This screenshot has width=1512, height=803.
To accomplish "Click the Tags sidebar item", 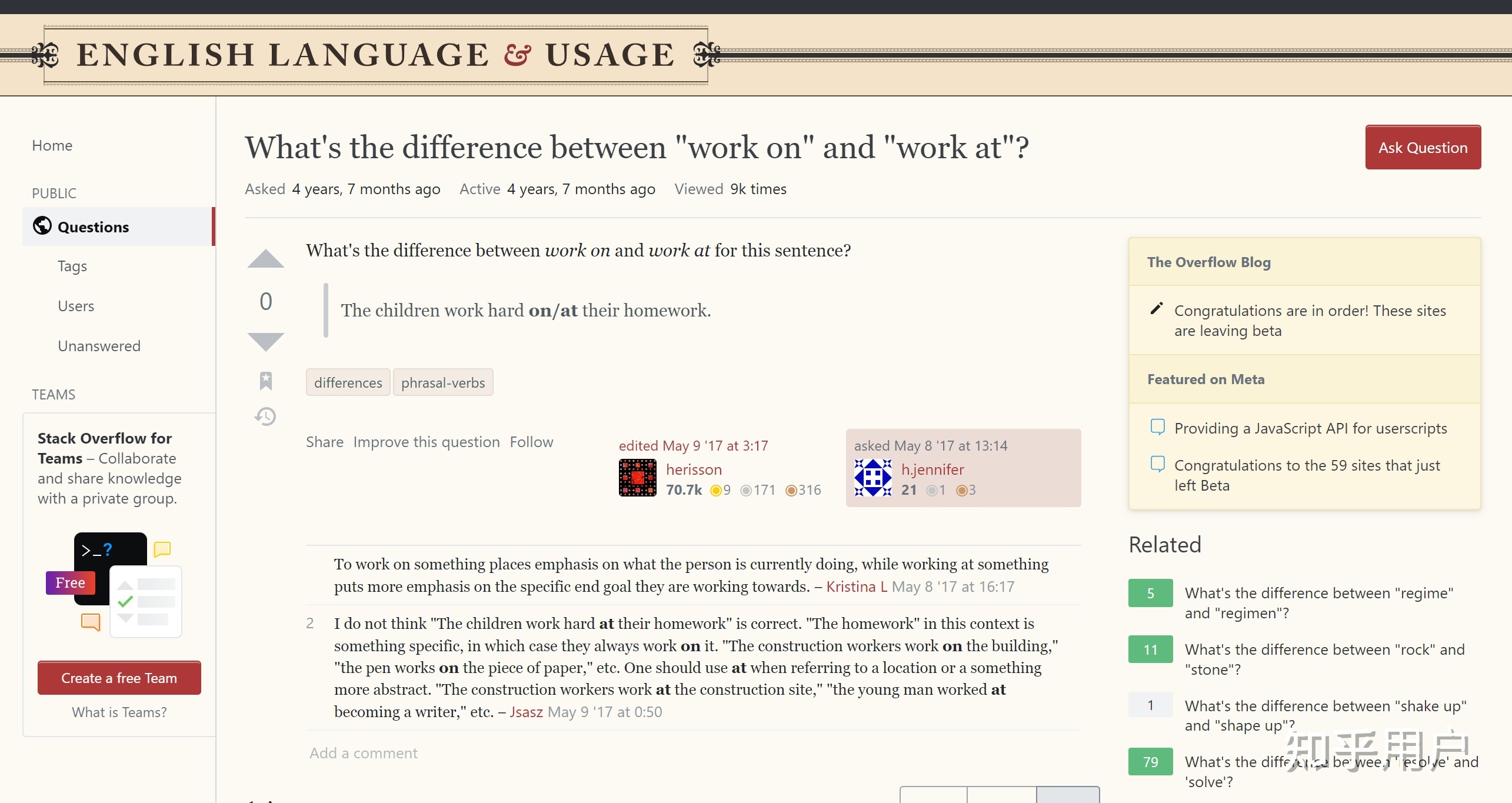I will 73,266.
